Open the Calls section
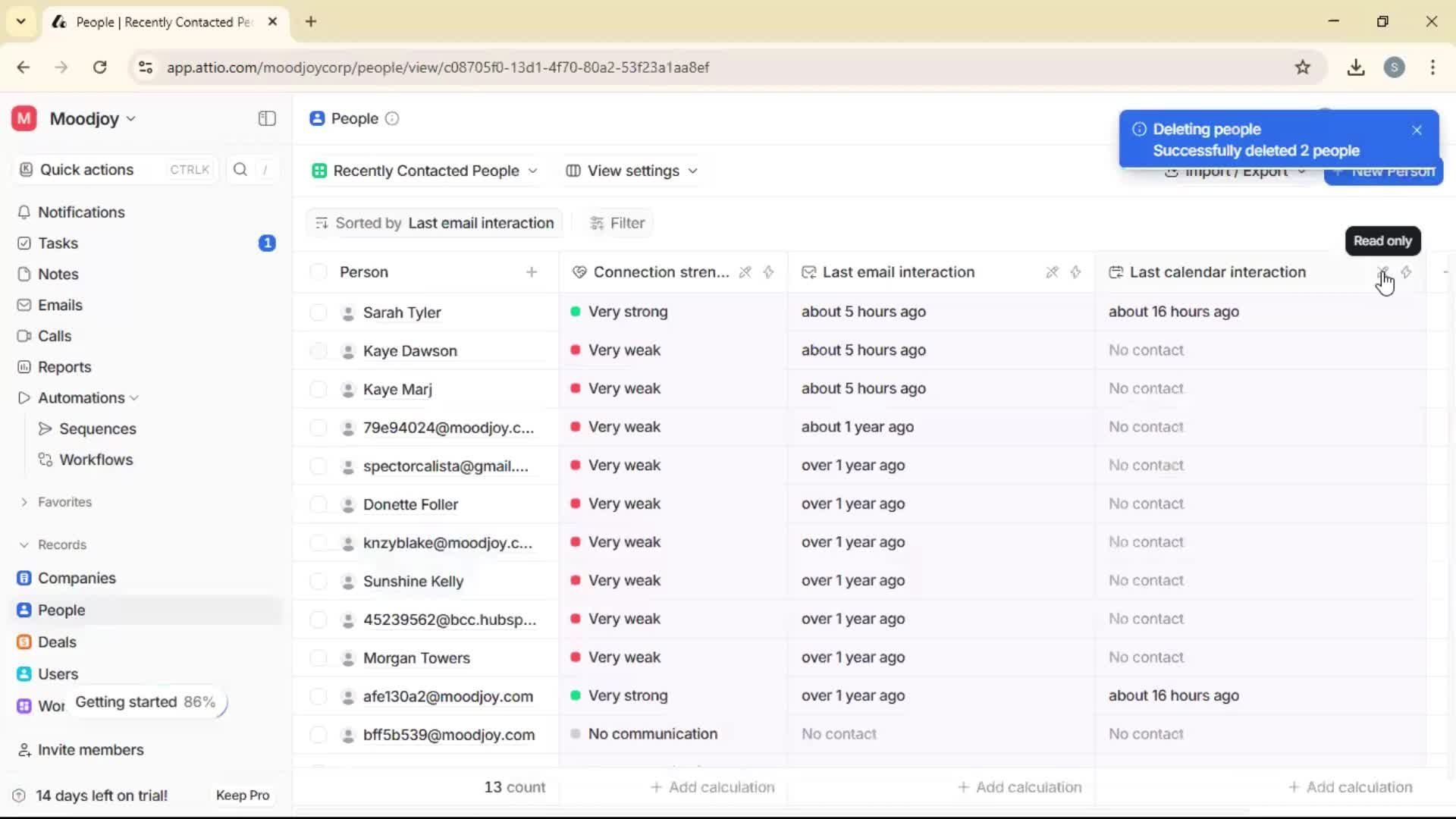This screenshot has width=1456, height=819. click(x=54, y=336)
